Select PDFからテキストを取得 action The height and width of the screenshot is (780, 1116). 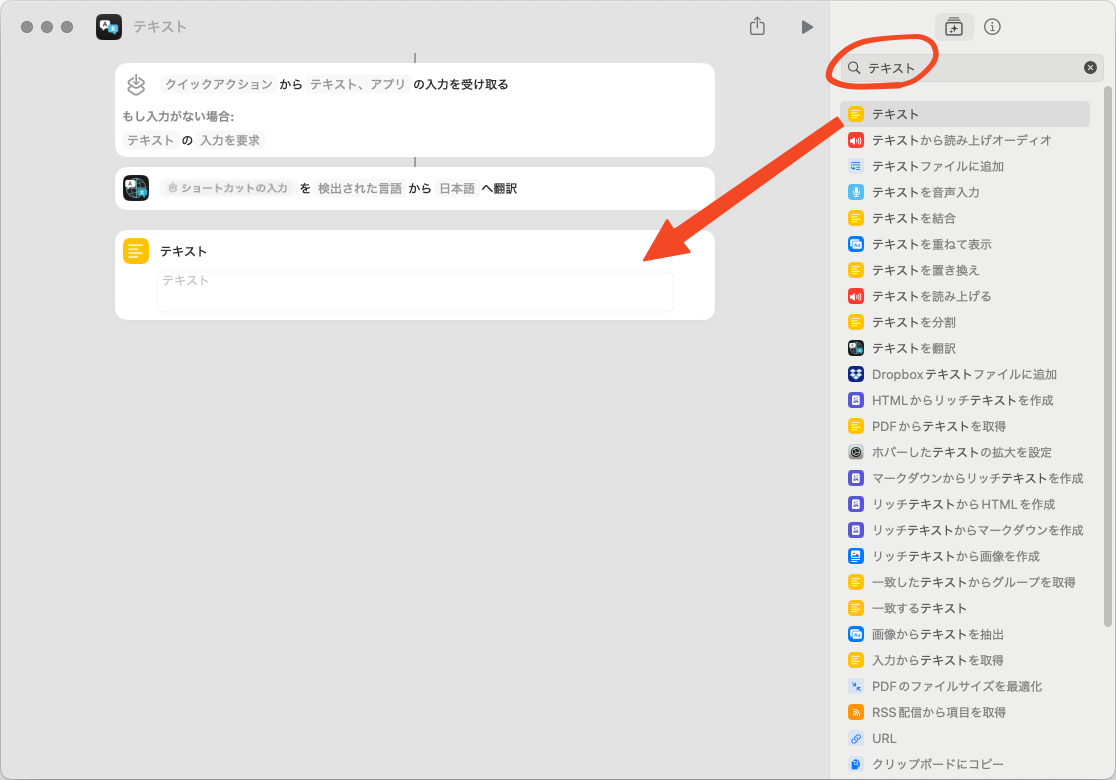tap(964, 426)
